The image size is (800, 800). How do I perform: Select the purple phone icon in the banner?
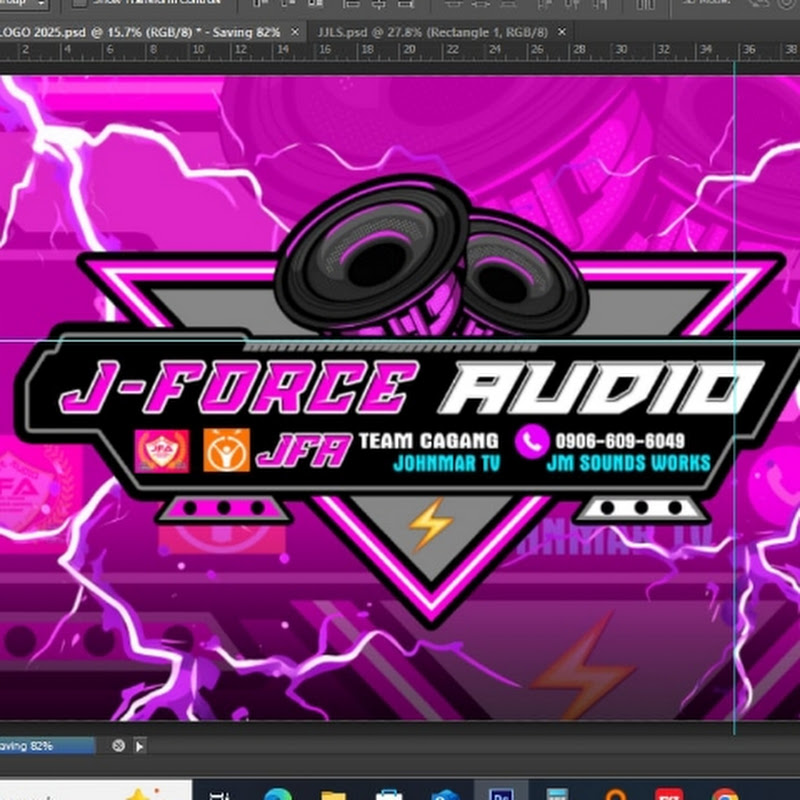(x=532, y=440)
